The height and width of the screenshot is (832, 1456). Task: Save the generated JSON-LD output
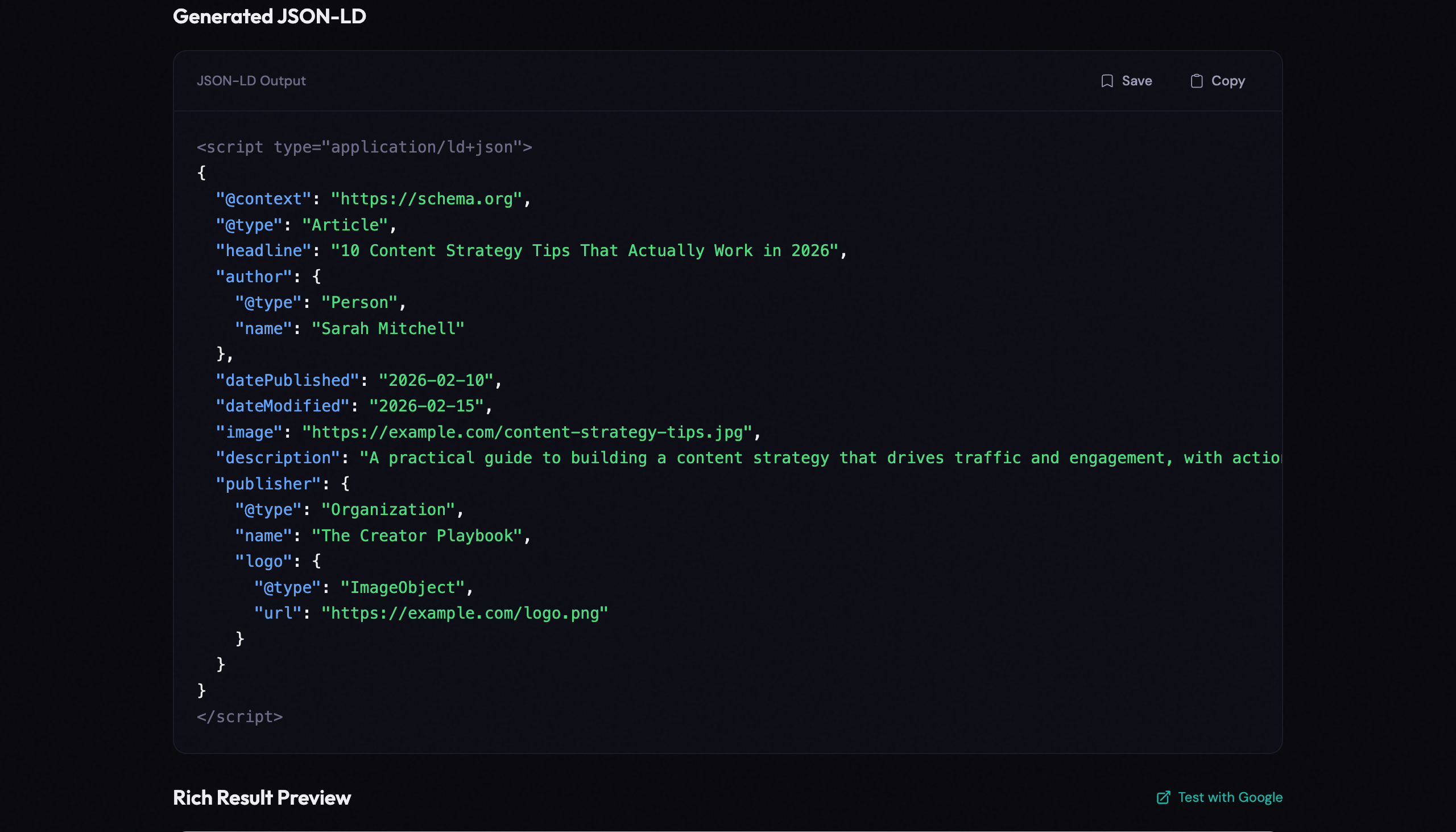[x=1126, y=81]
